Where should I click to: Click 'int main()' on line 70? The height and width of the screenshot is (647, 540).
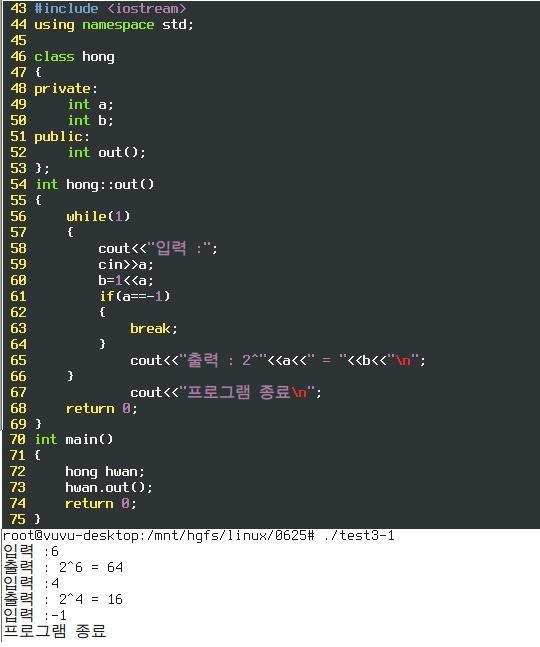pos(74,439)
